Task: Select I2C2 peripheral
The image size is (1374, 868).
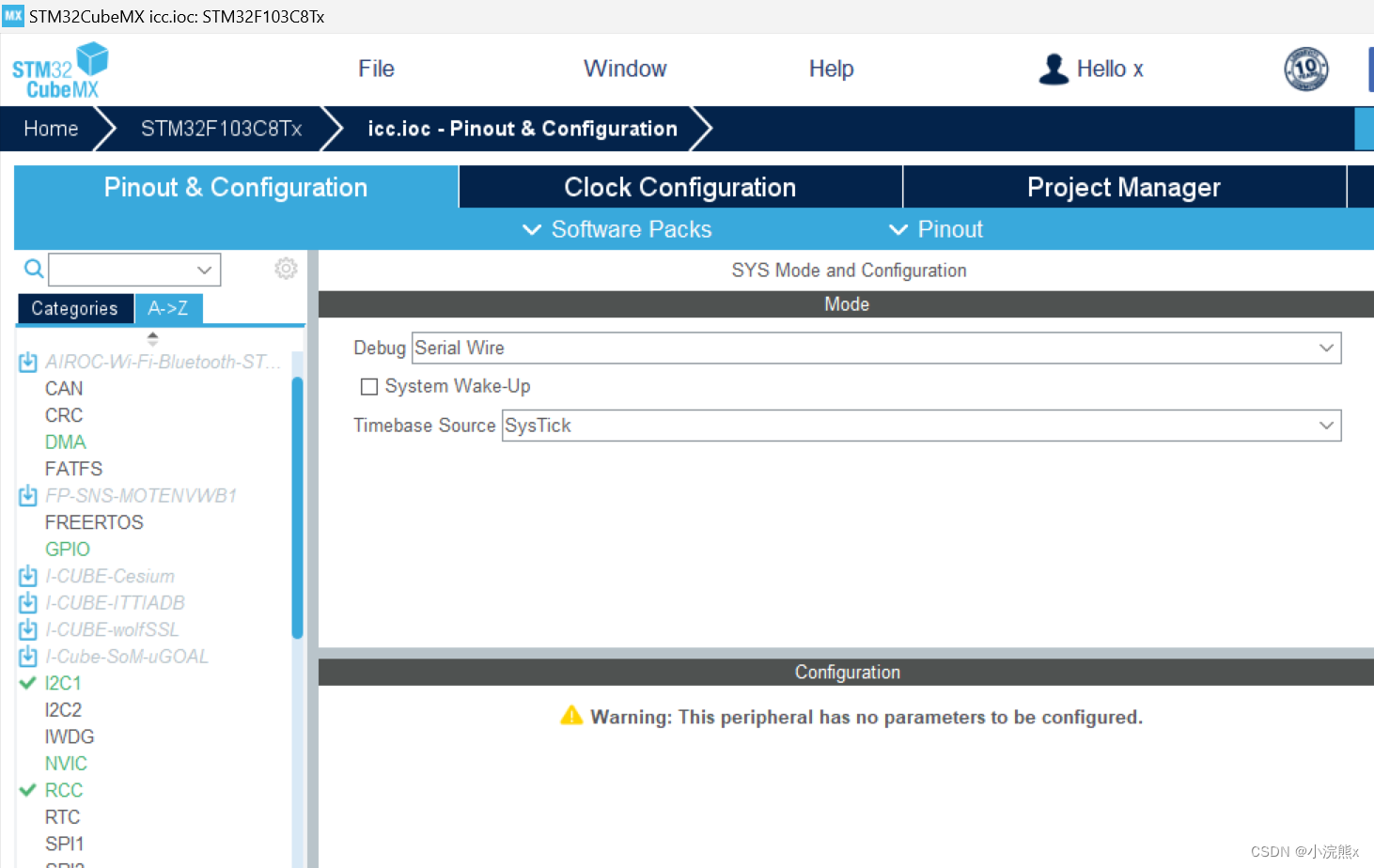Action: [63, 710]
